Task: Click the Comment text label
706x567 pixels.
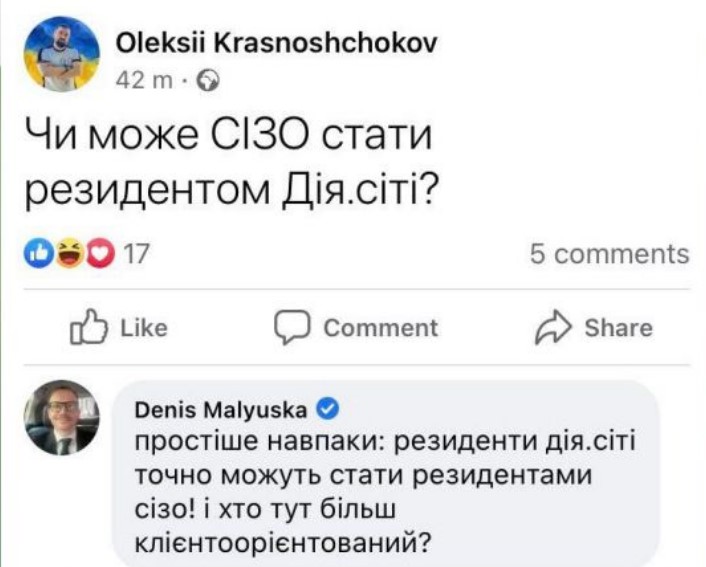Action: [380, 328]
